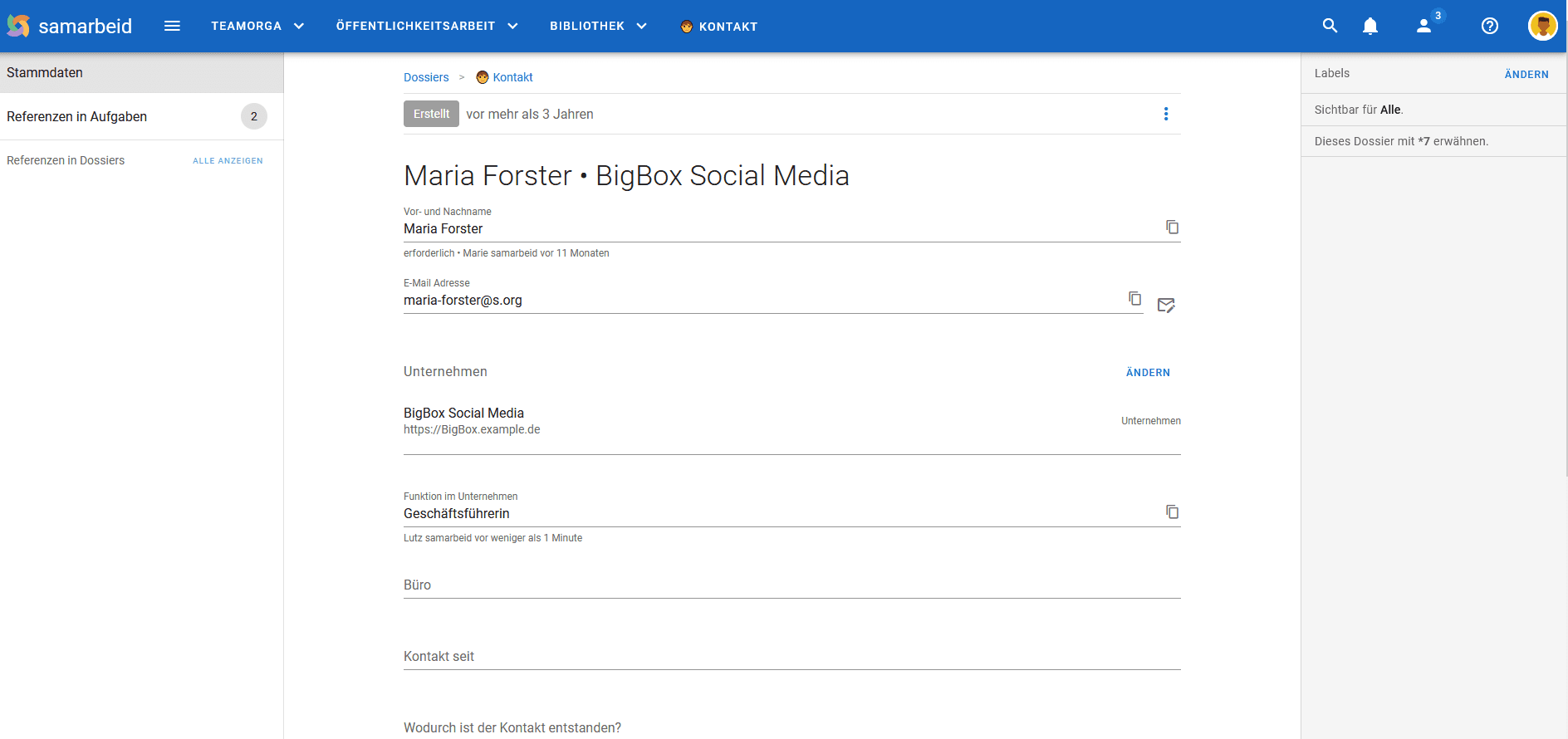Go to Dossiers breadcrumb link
The image size is (1568, 739).
[x=426, y=77]
